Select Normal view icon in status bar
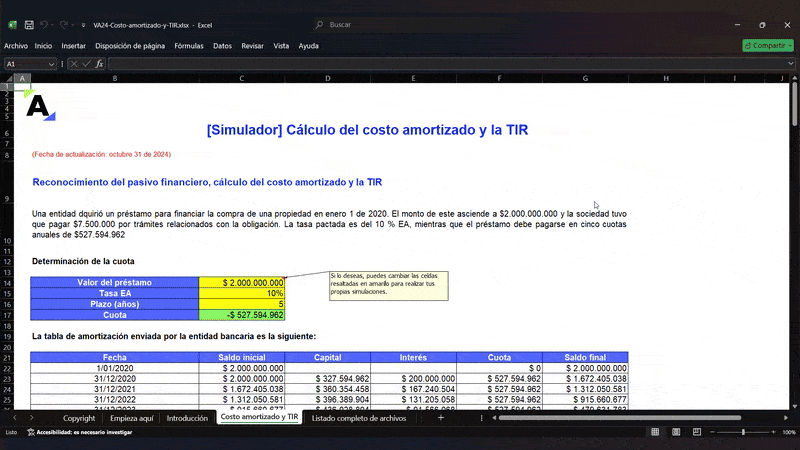The image size is (800, 450). point(655,432)
